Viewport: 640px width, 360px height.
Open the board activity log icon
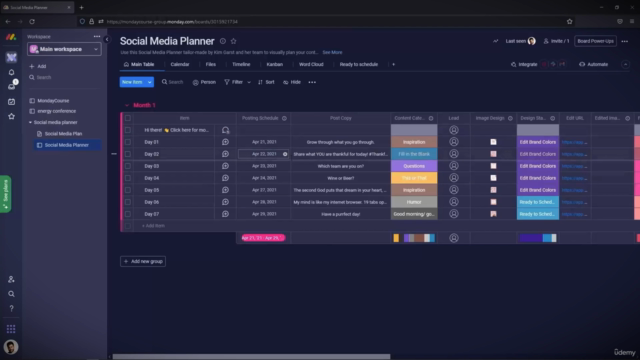[496, 41]
